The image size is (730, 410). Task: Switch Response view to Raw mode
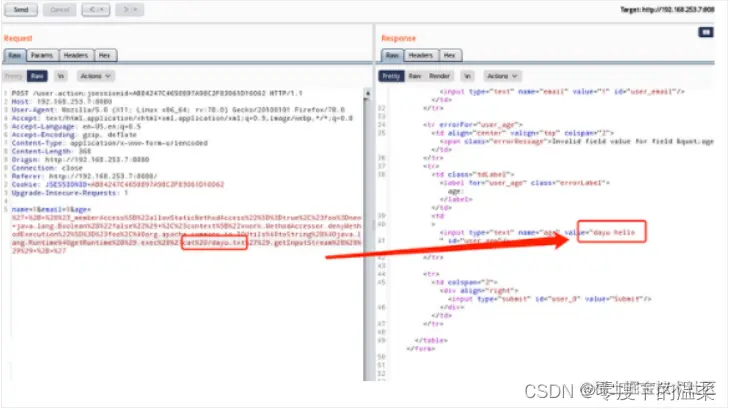pos(415,76)
